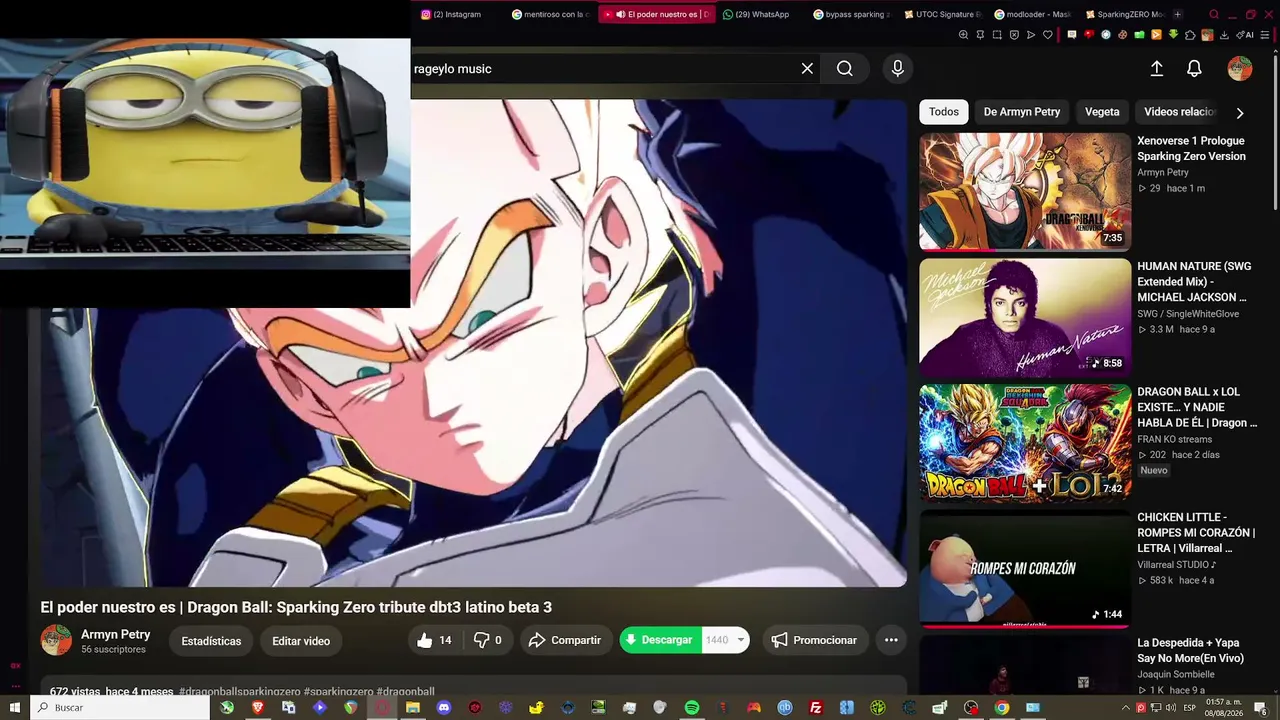Click the heart bookmark icon in toolbar

(x=1048, y=35)
